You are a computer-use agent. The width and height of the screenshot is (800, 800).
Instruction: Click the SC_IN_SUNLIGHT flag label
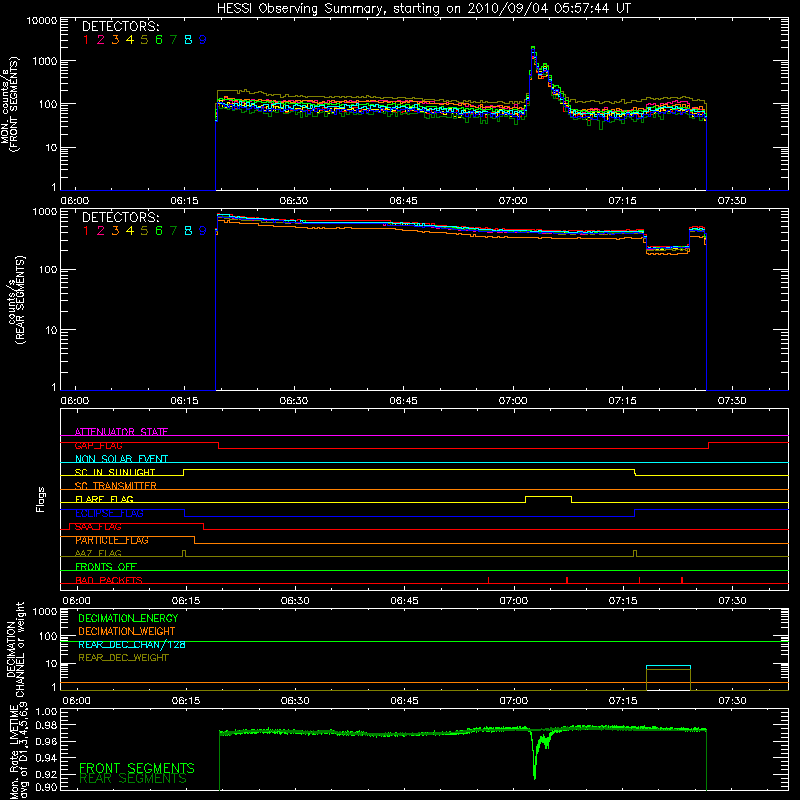[x=115, y=472]
